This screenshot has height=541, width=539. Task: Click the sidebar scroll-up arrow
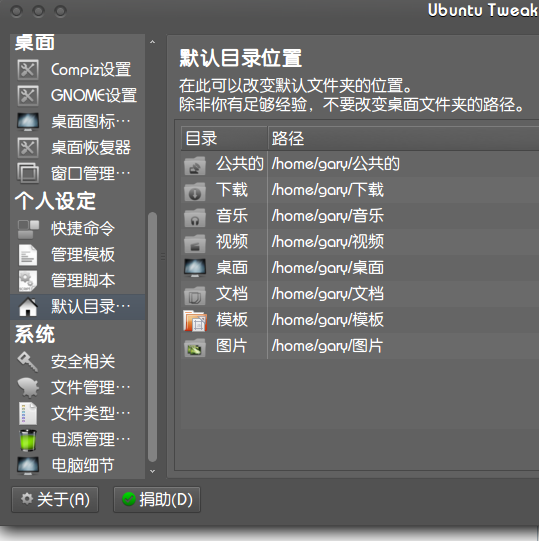153,42
